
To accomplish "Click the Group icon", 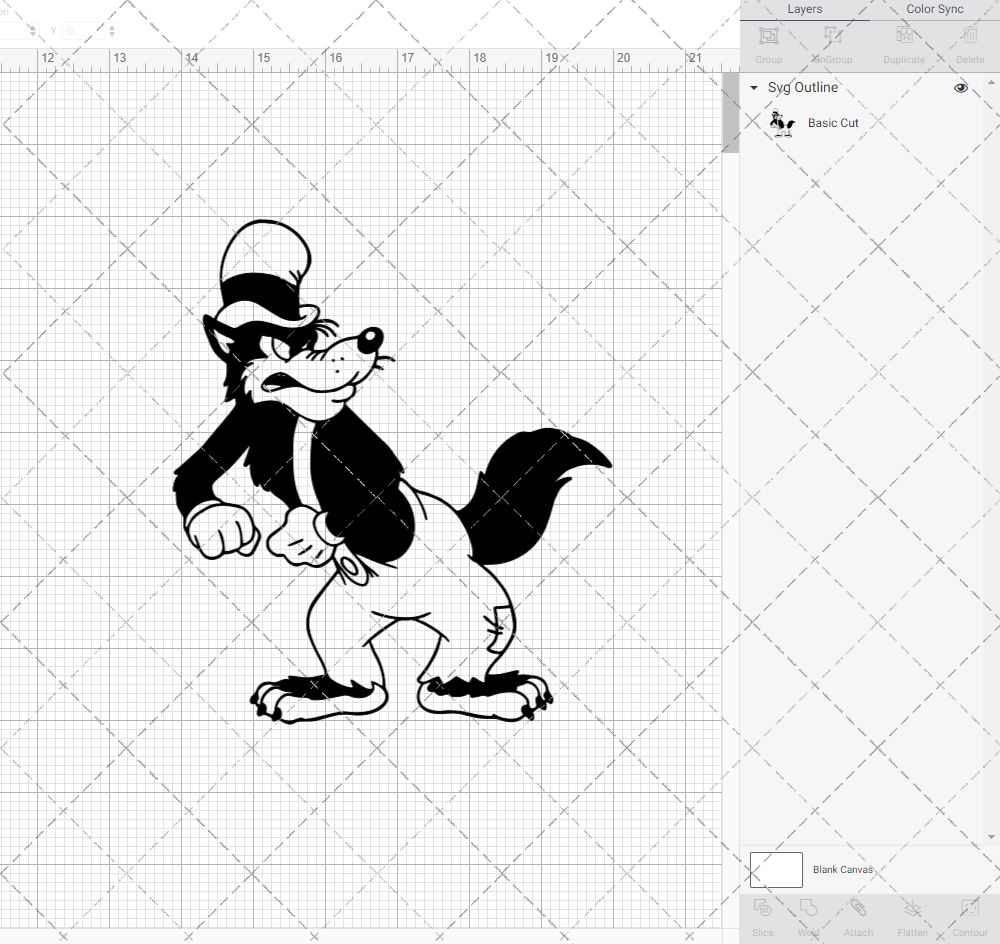I will 768,40.
